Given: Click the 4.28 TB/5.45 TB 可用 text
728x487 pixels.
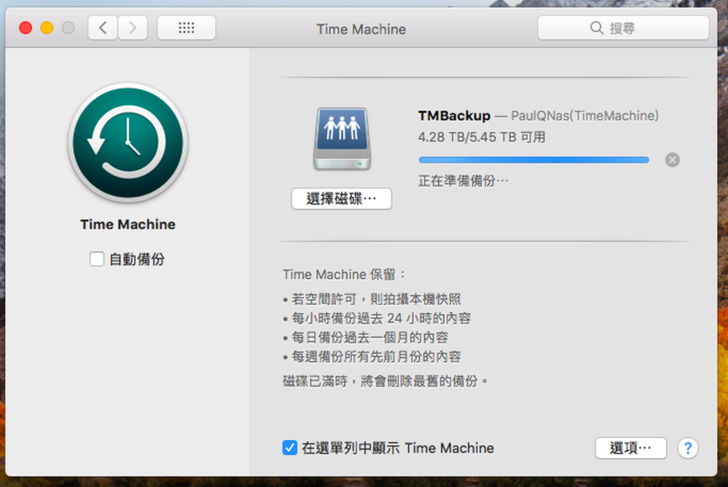Looking at the screenshot, I should click(481, 137).
